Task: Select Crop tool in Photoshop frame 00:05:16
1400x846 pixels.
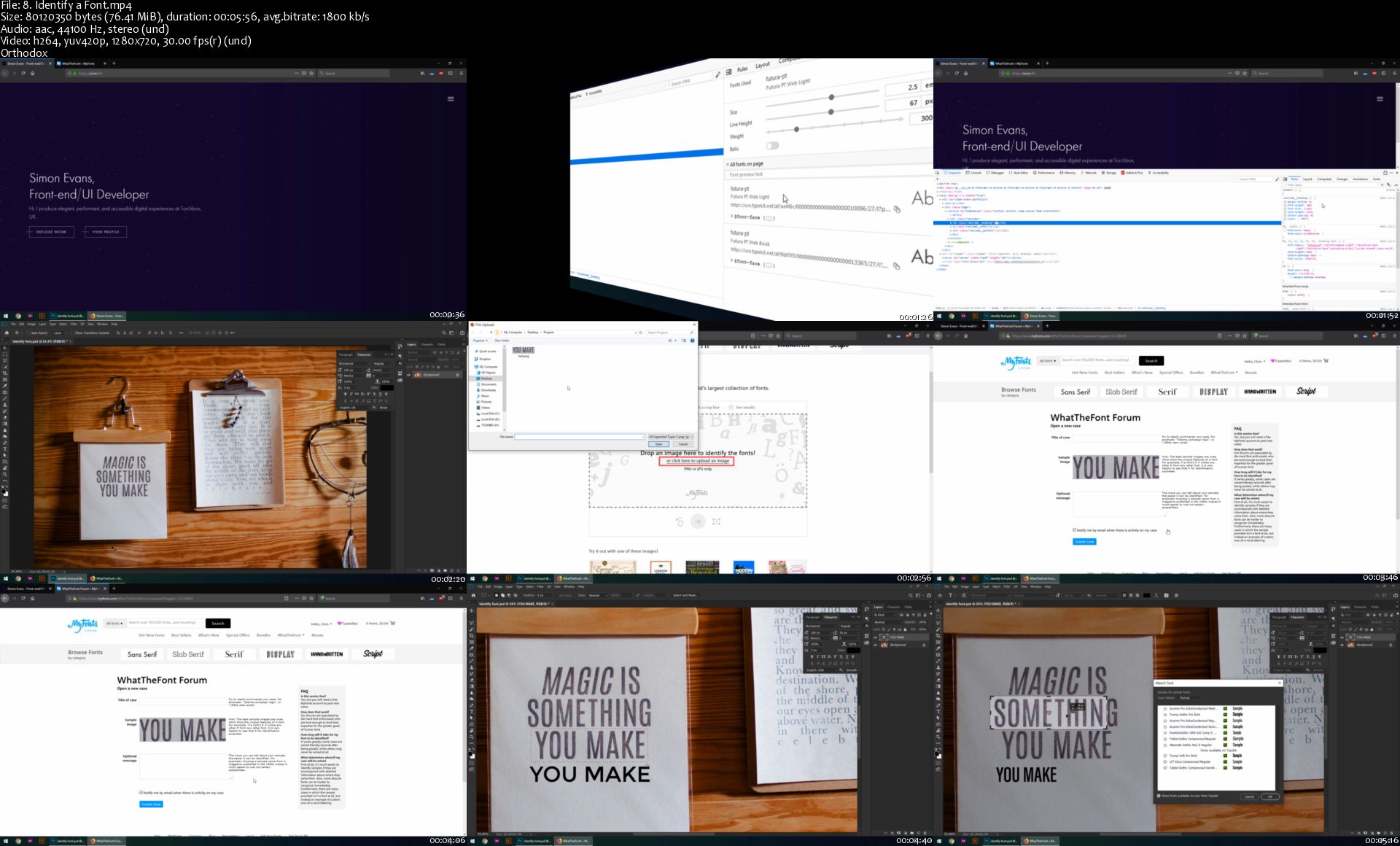Action: click(x=938, y=636)
